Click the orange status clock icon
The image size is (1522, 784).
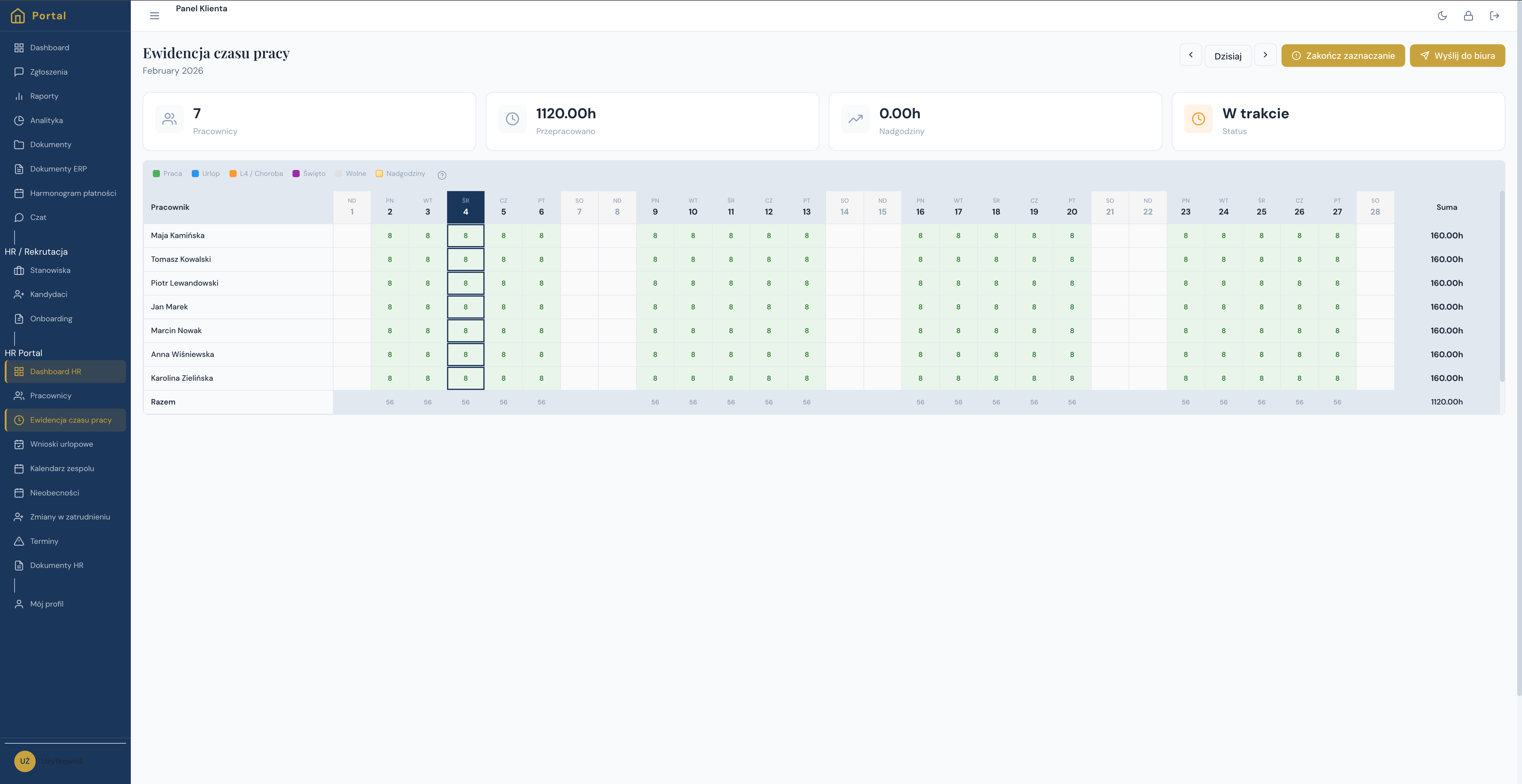[1198, 119]
